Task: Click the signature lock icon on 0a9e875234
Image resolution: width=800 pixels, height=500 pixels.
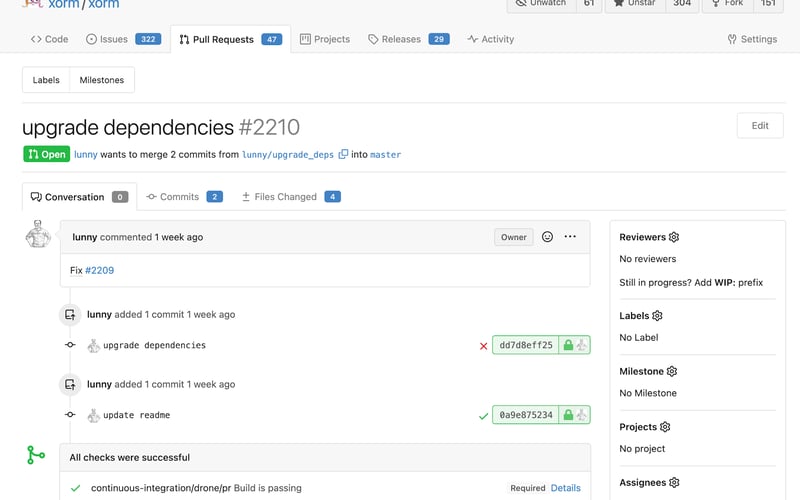Action: tap(568, 415)
